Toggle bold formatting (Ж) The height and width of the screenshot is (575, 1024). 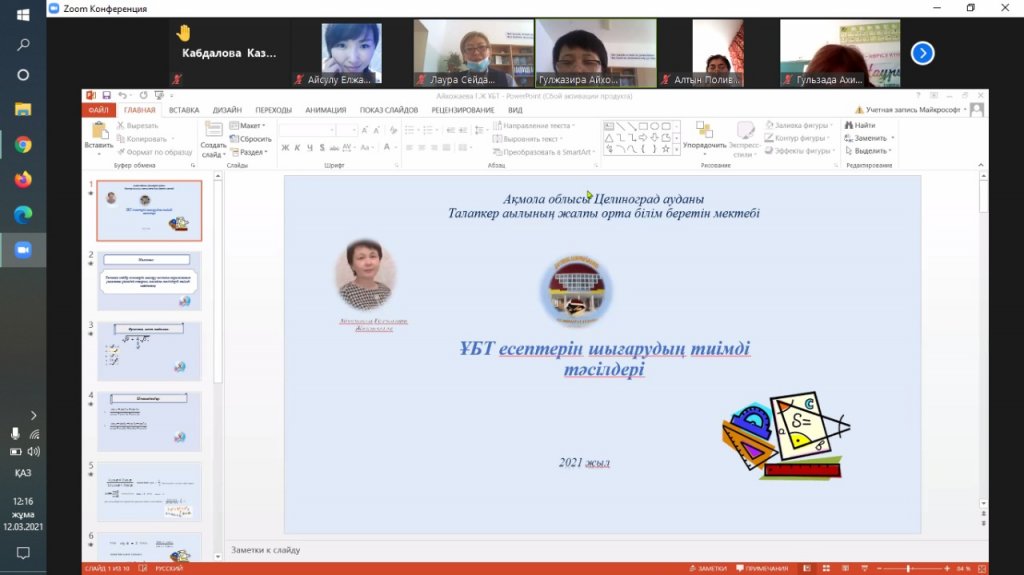pyautogui.click(x=284, y=148)
